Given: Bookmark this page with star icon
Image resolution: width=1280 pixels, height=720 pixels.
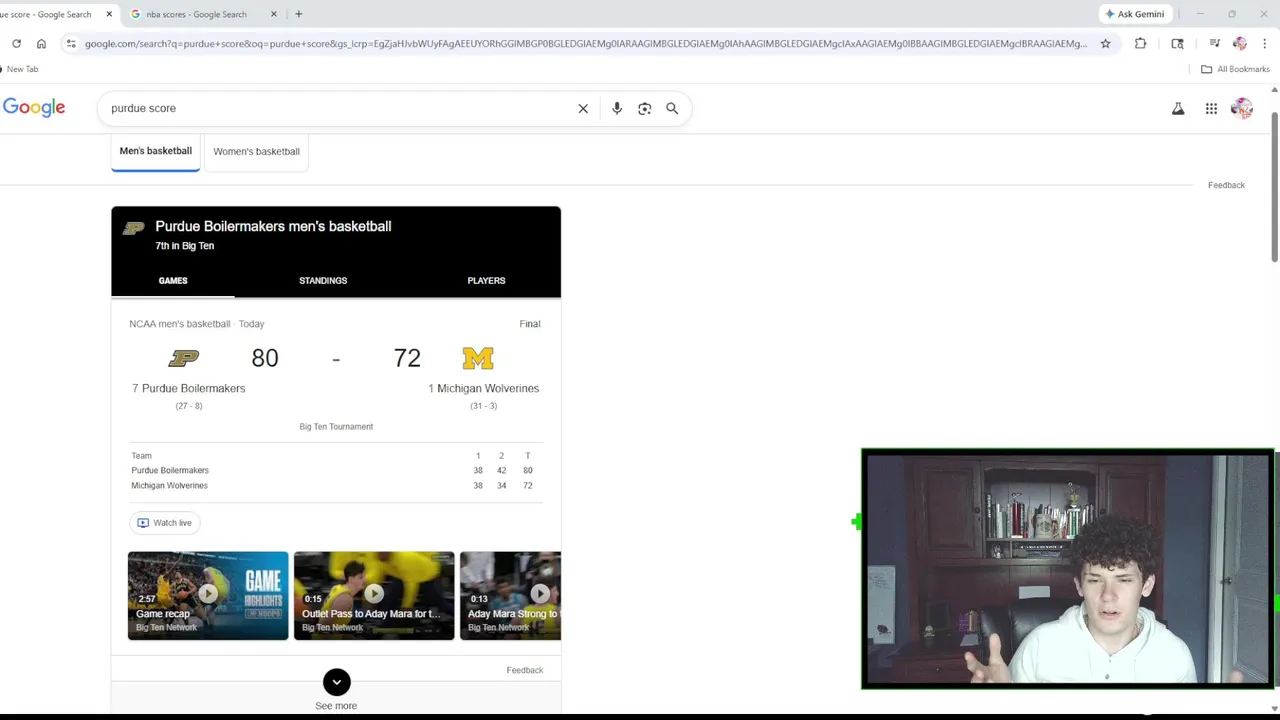Looking at the screenshot, I should point(1105,43).
